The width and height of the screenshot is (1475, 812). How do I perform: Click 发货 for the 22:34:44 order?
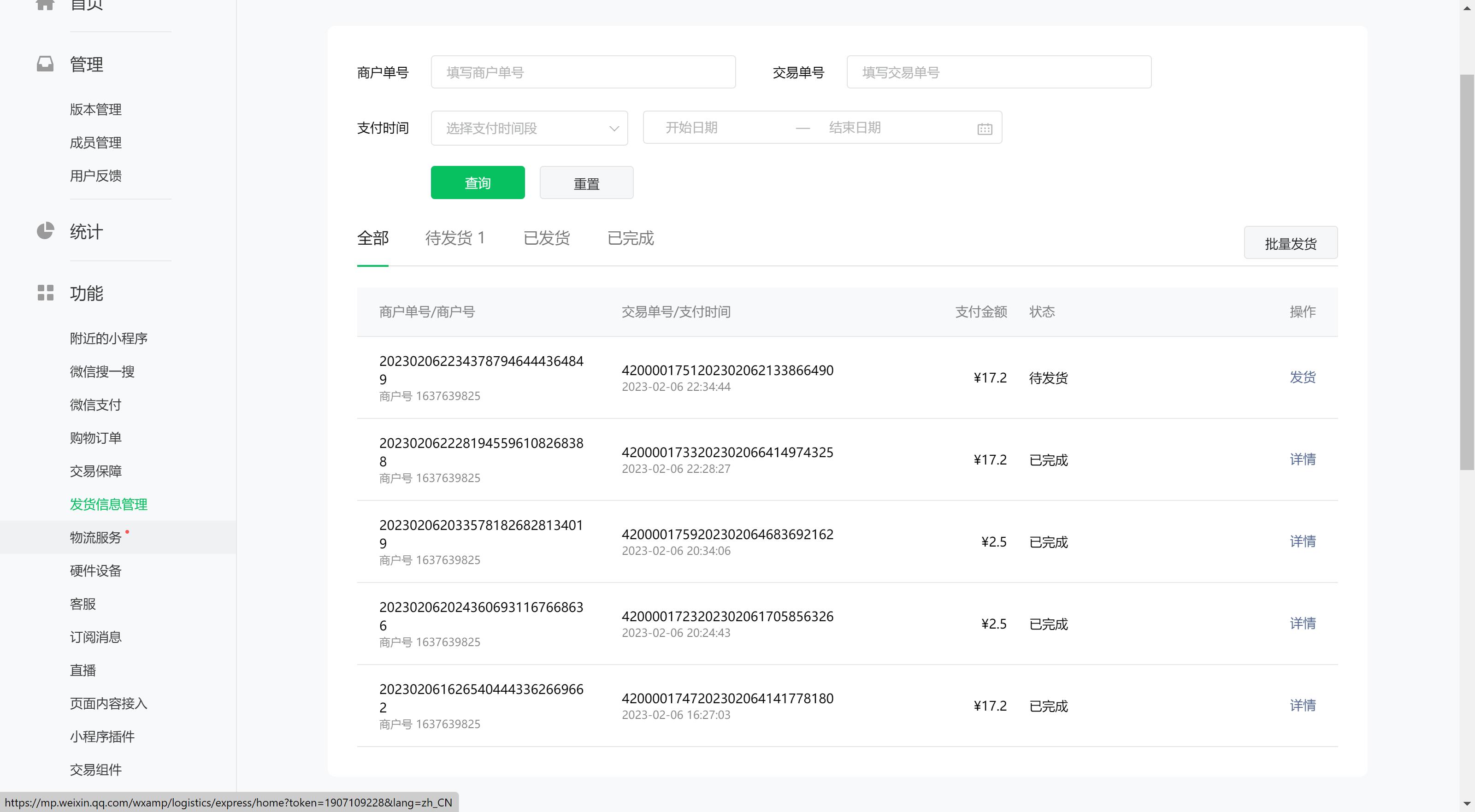(1303, 377)
